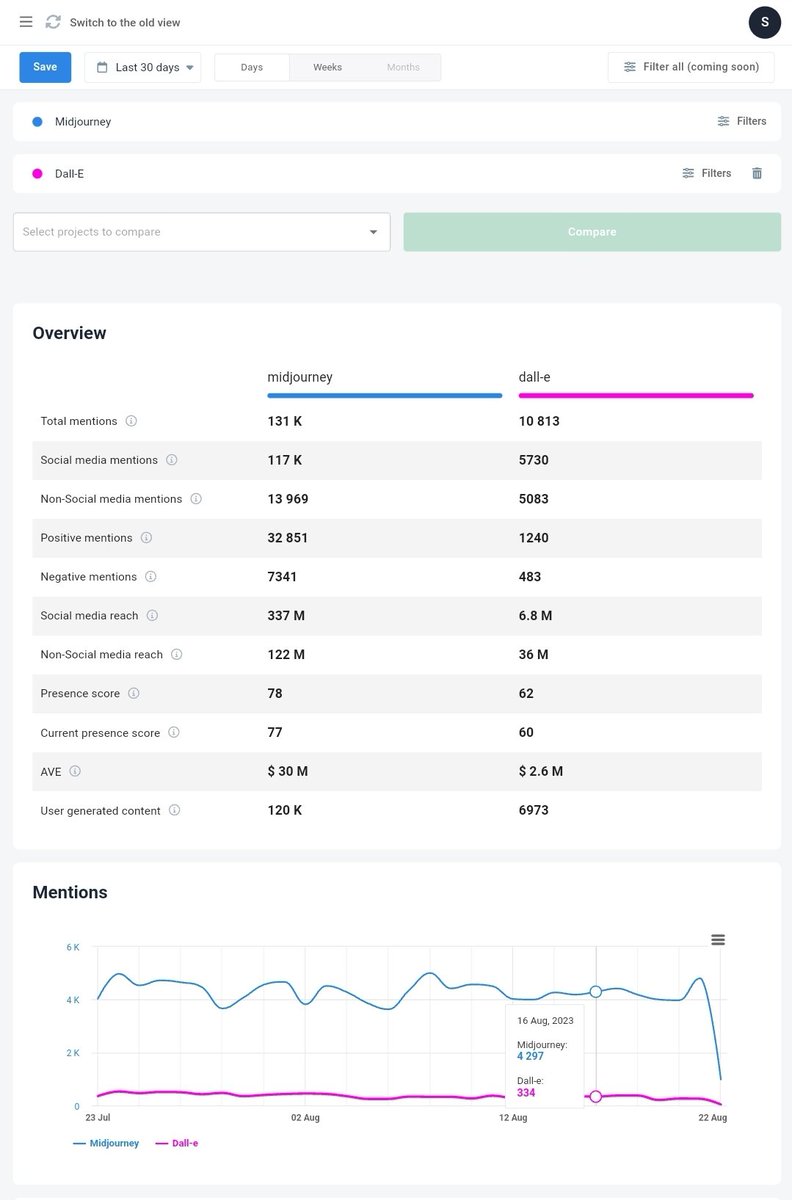Click the 12 Aug axis label on chart
The image size is (792, 1200).
513,1117
